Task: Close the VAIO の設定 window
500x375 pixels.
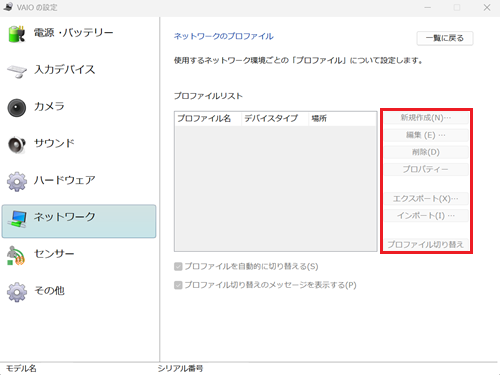Action: (487, 7)
